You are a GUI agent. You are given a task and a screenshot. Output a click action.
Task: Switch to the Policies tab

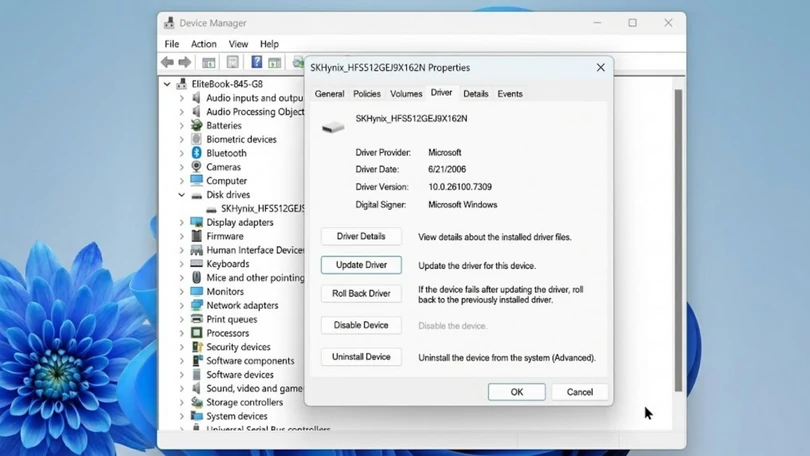point(367,93)
